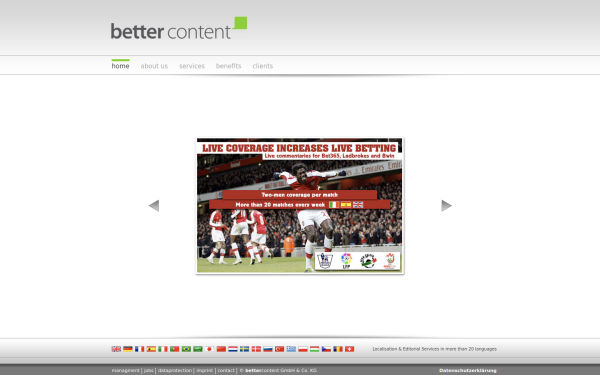Select the German flag in footer
The image size is (600, 375).
pyautogui.click(x=128, y=349)
